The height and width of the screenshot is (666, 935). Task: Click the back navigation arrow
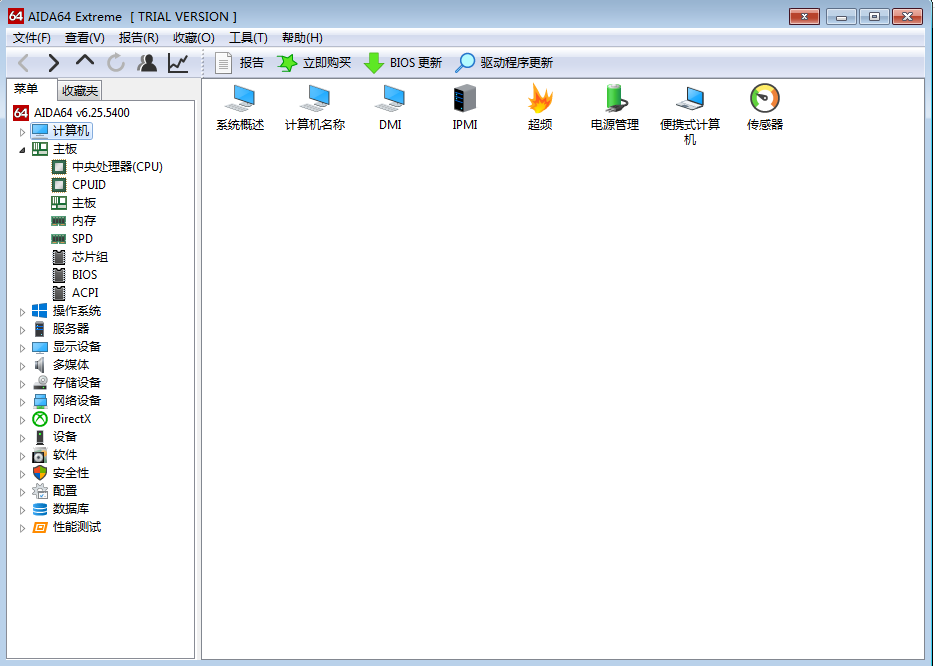tap(22, 61)
